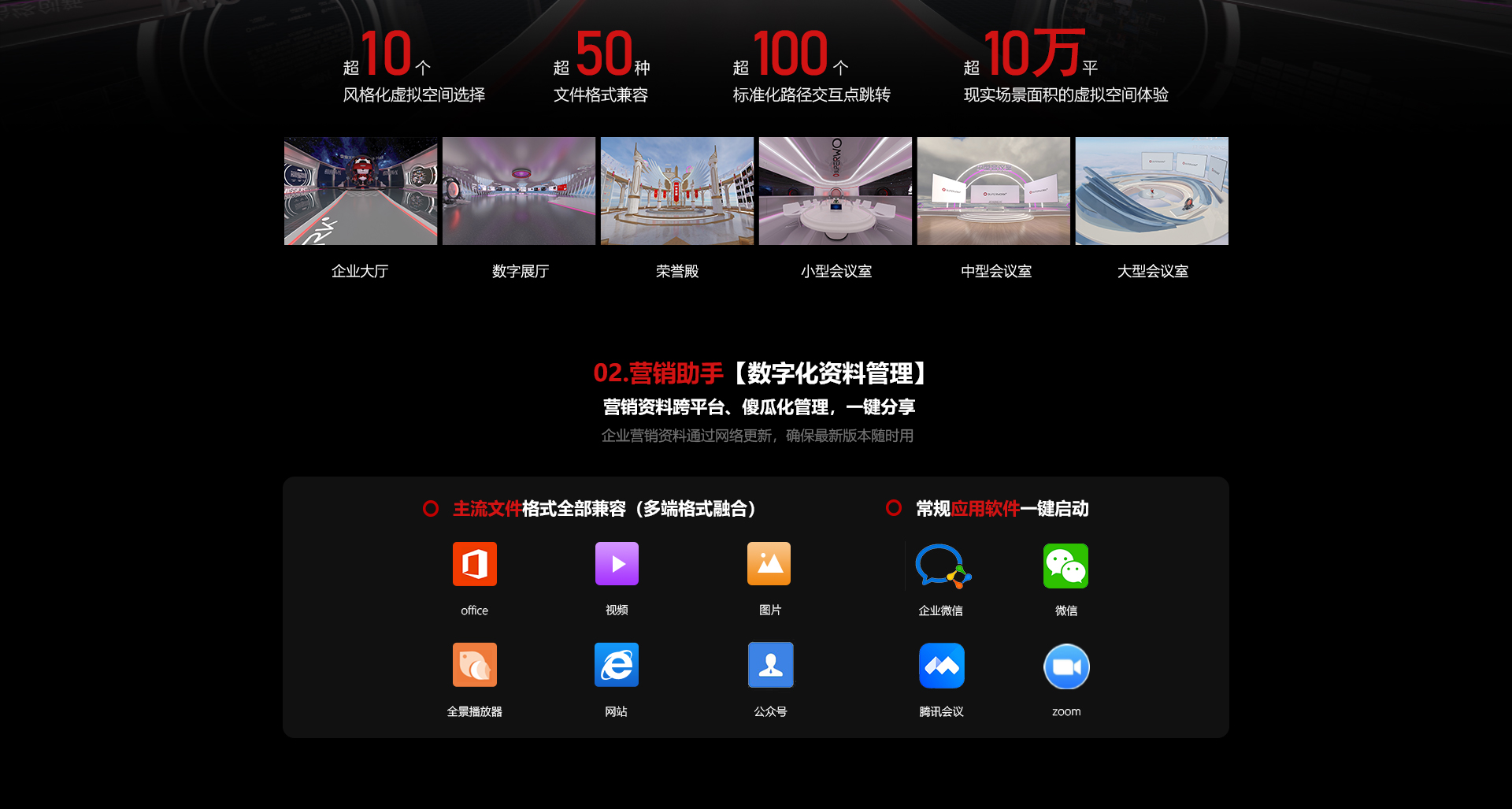Viewport: 1512px width, 809px height.
Task: Select the blue public account icon
Action: (x=770, y=665)
